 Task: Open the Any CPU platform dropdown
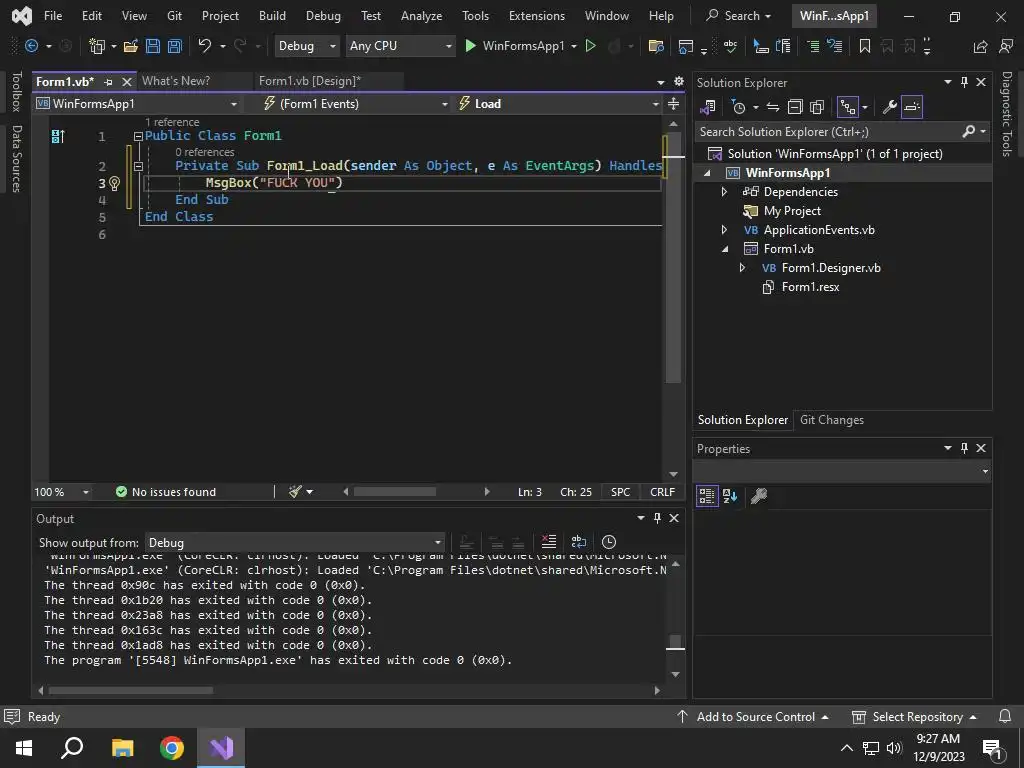(x=400, y=46)
